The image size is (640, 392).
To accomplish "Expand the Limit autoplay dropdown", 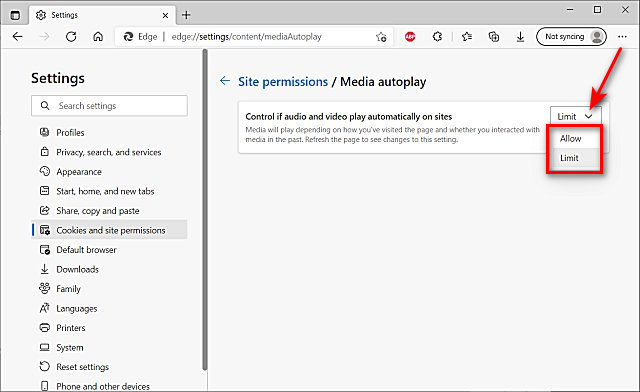I will coord(576,116).
